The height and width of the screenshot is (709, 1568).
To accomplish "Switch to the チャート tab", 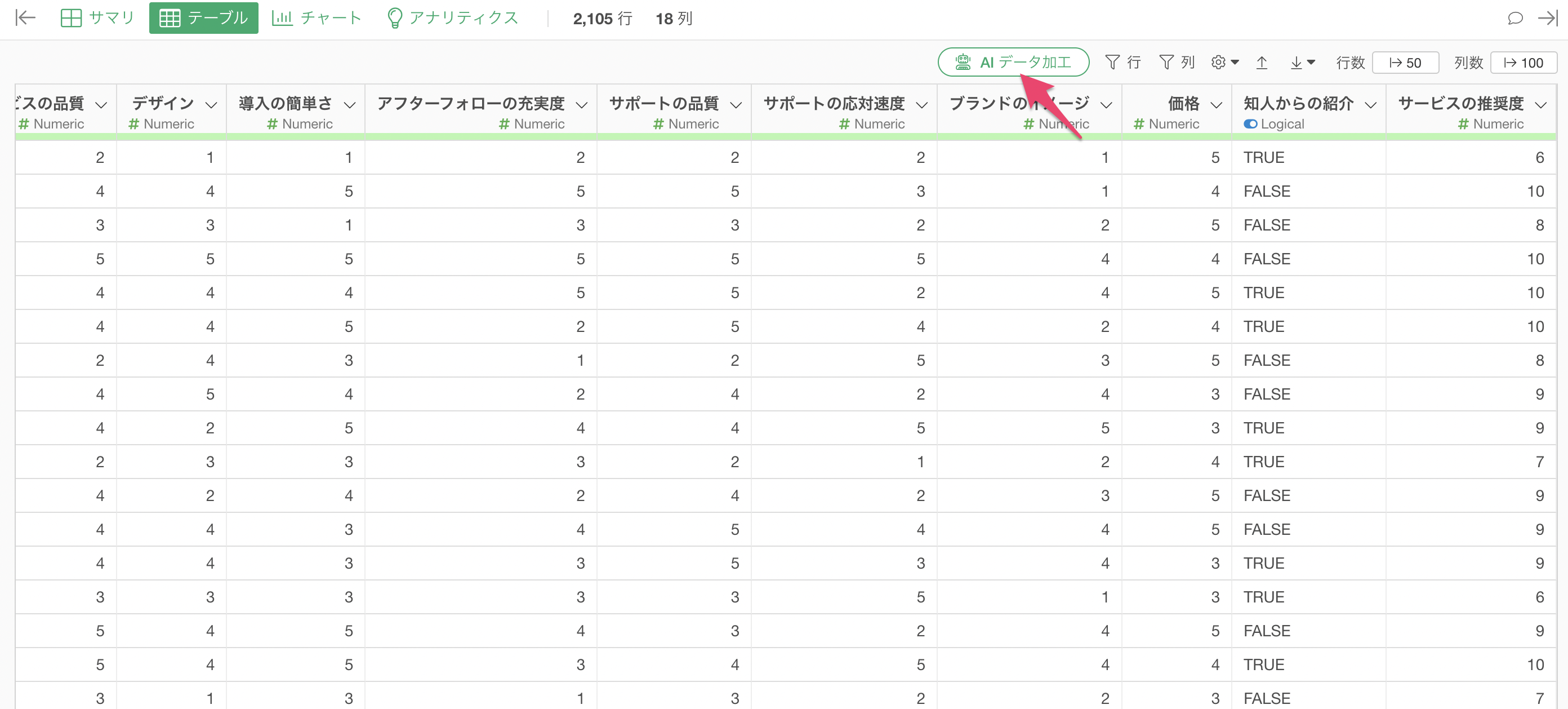I will pos(317,17).
